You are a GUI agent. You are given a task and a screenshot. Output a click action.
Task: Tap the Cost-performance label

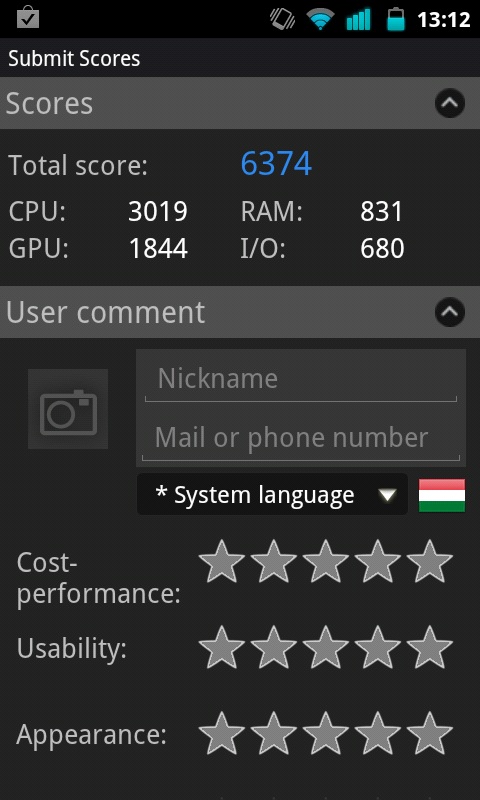tap(98, 579)
